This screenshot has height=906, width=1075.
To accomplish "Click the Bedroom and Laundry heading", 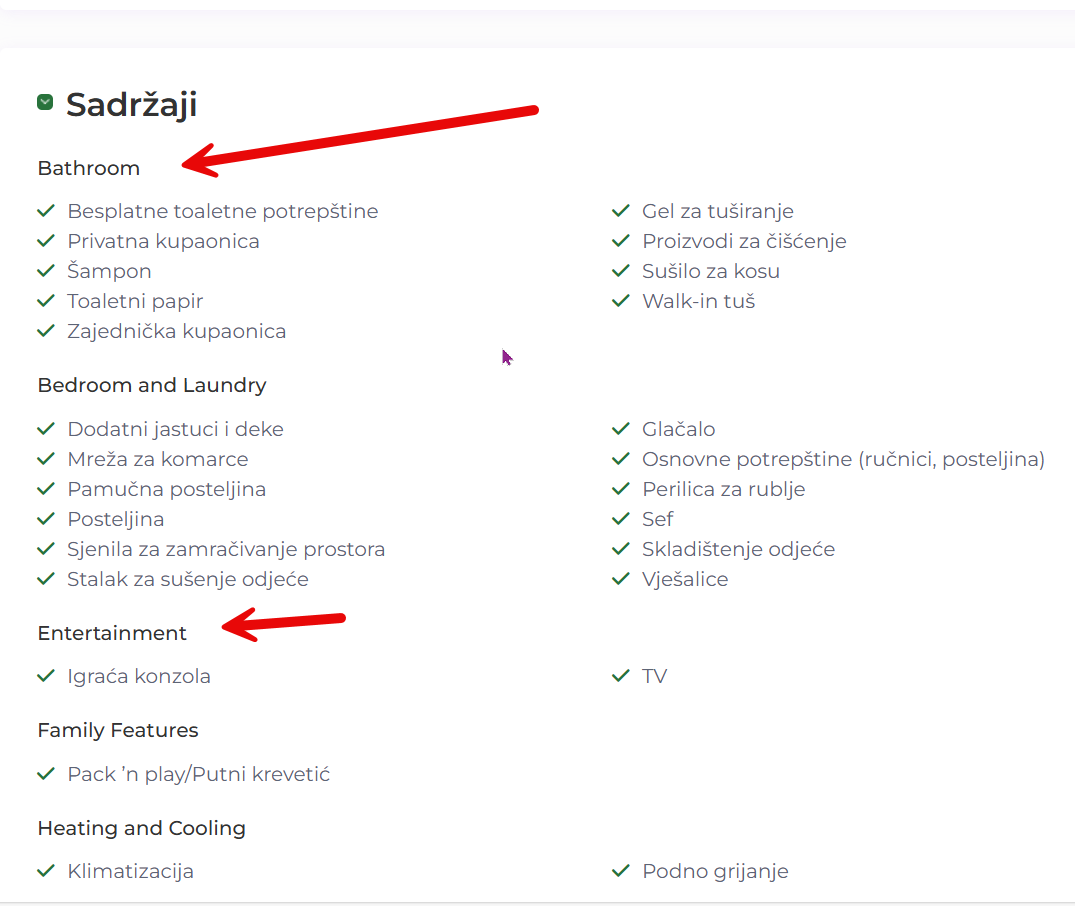I will (x=152, y=385).
